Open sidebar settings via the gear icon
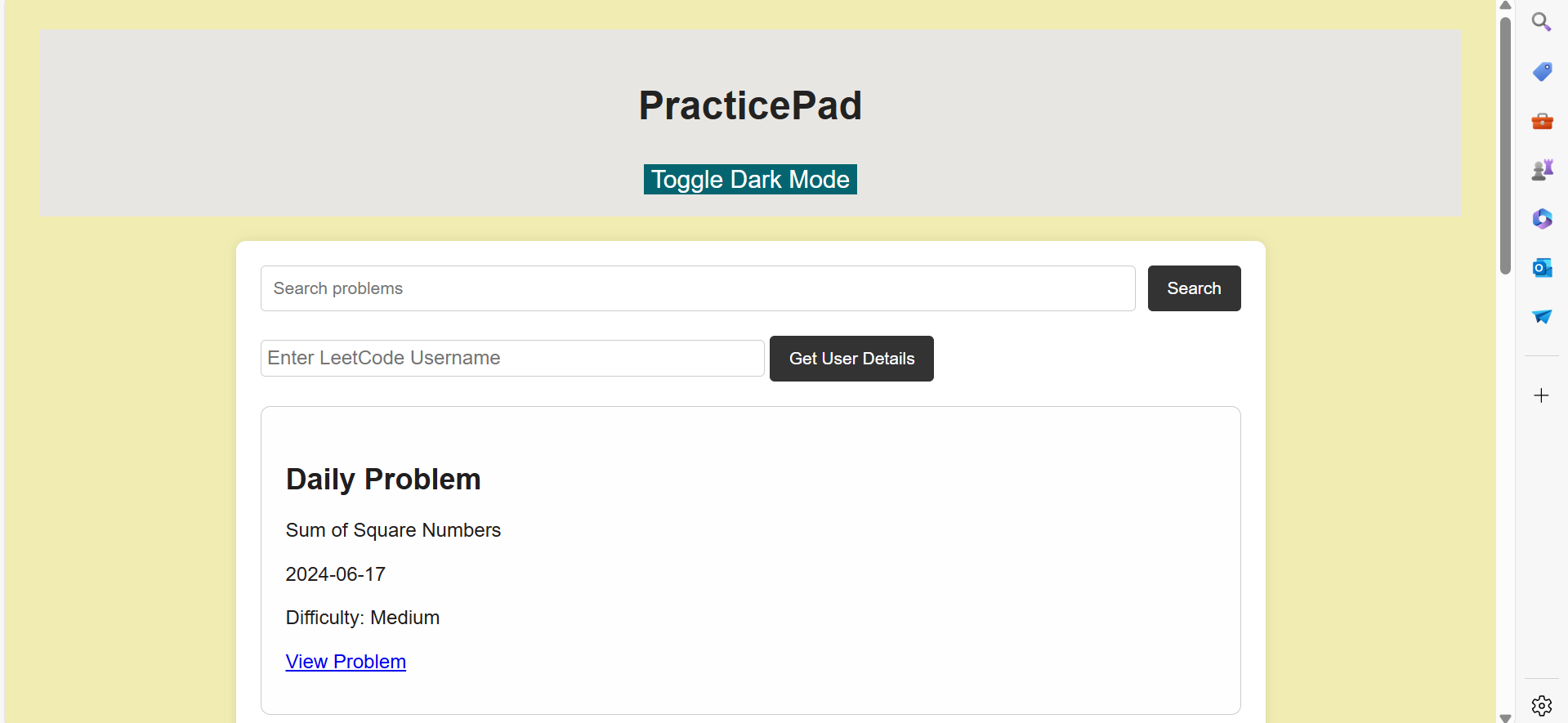1568x723 pixels. [1541, 705]
